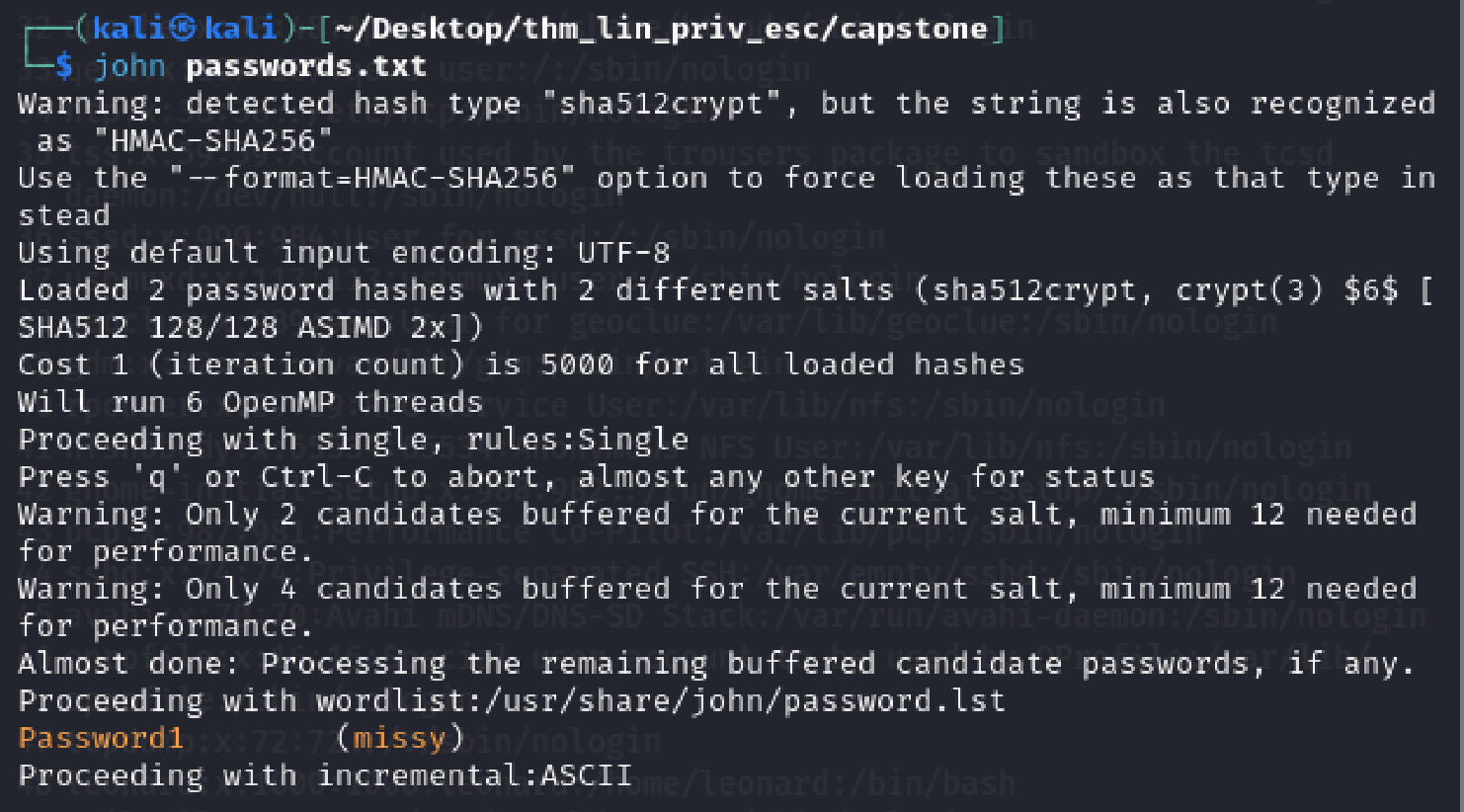Click the passwords.txt argument text
This screenshot has height=812, width=1464.
pyautogui.click(x=306, y=66)
